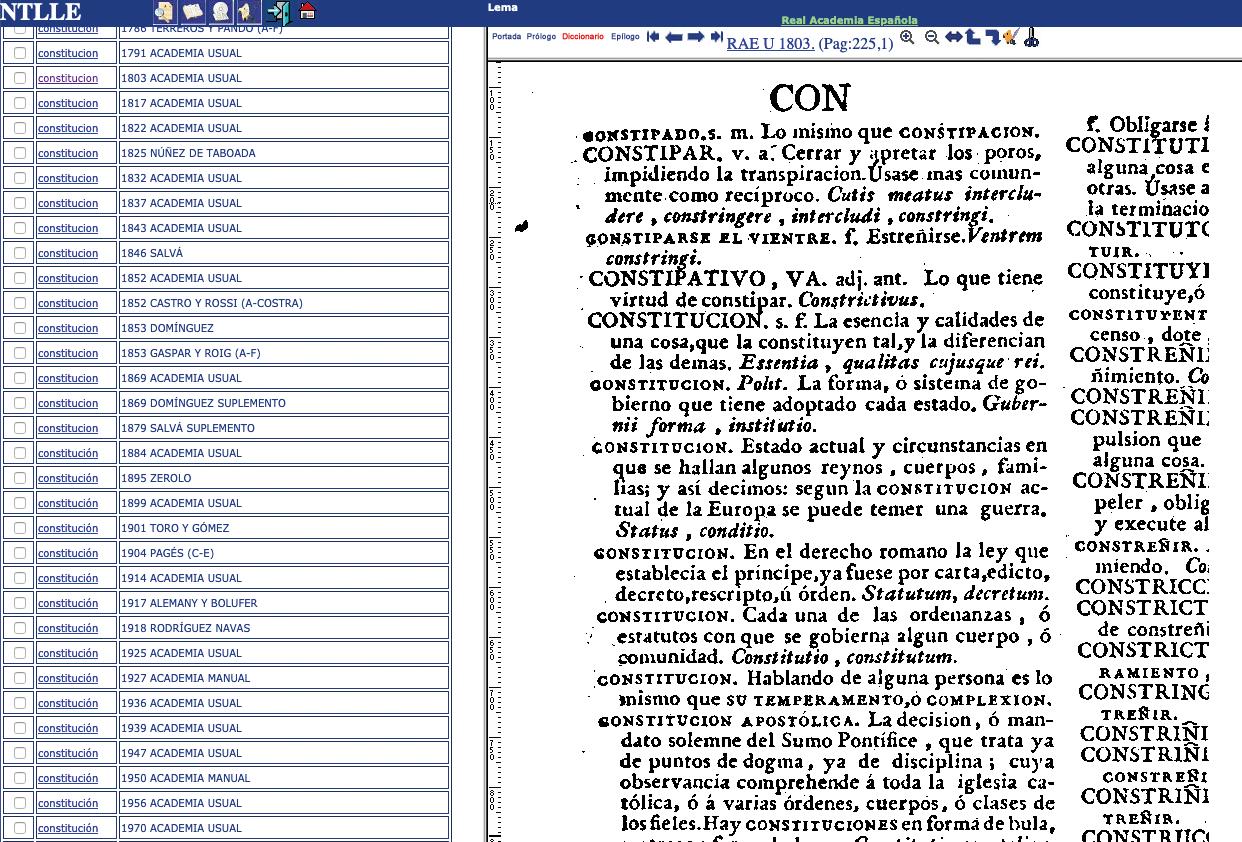Click the 1939 ACADEMIA USUAL text

tap(181, 728)
